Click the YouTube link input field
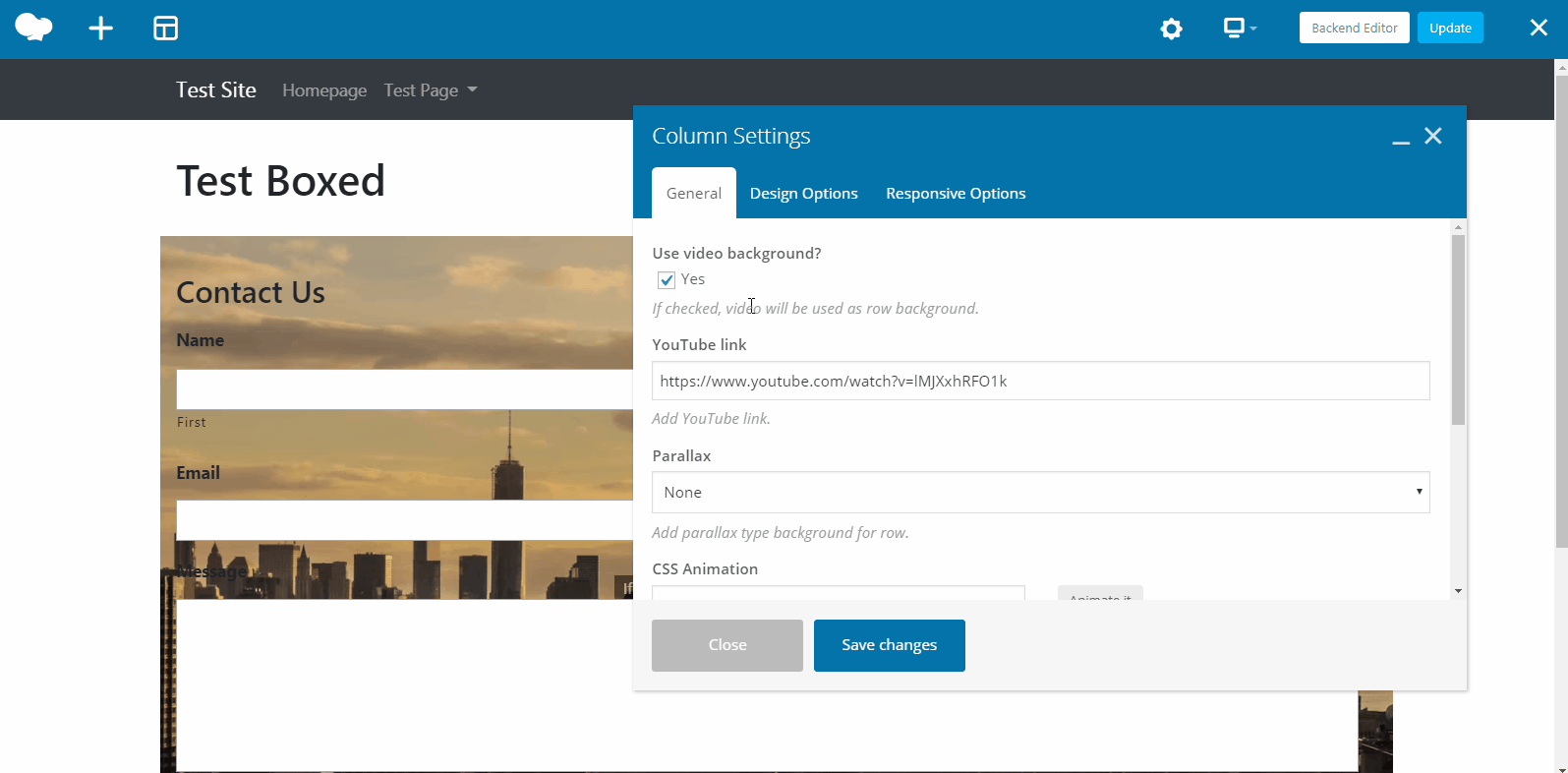Screen dimensions: 1568x773 coord(1040,381)
